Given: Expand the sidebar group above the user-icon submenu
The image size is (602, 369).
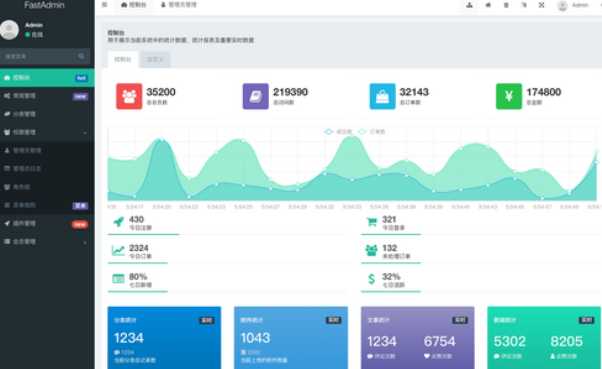Looking at the screenshot, I should 47,132.
